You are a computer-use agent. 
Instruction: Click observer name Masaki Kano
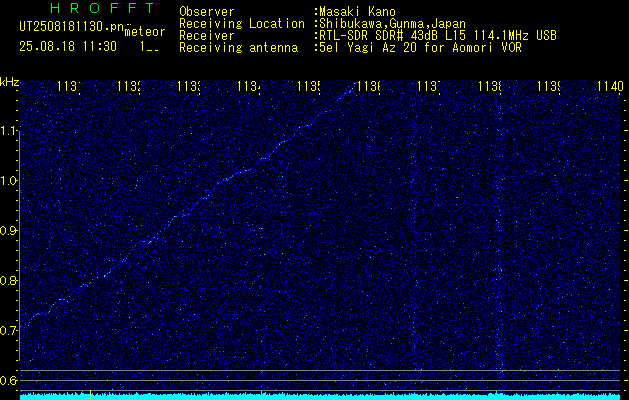357,12
